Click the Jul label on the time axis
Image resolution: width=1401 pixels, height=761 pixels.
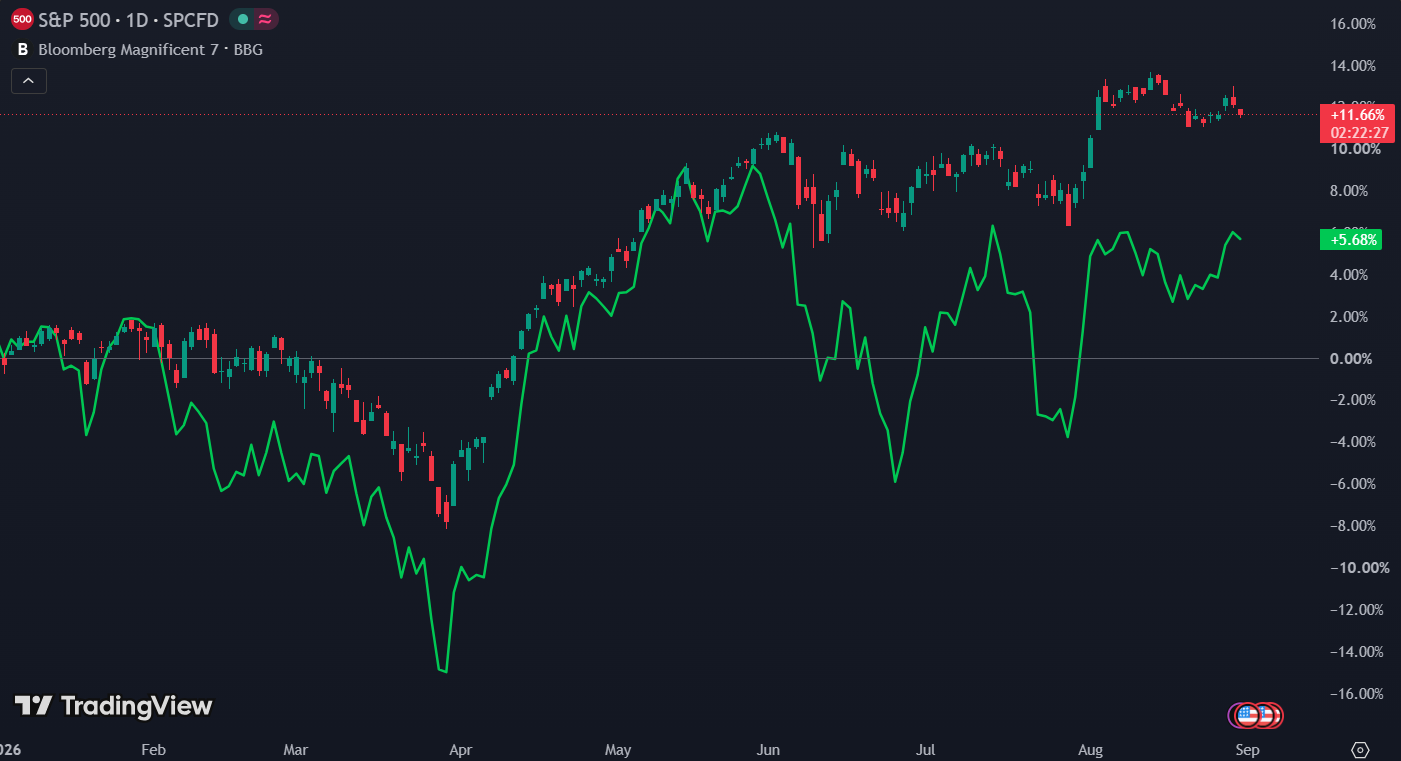927,749
